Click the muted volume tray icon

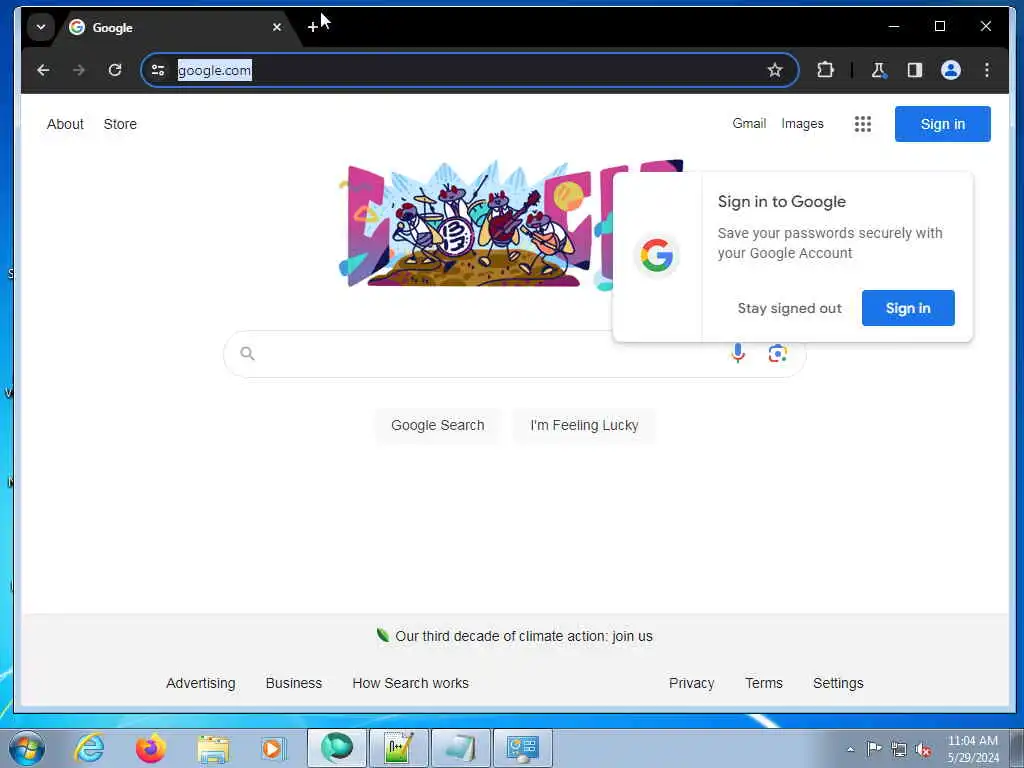tap(923, 750)
